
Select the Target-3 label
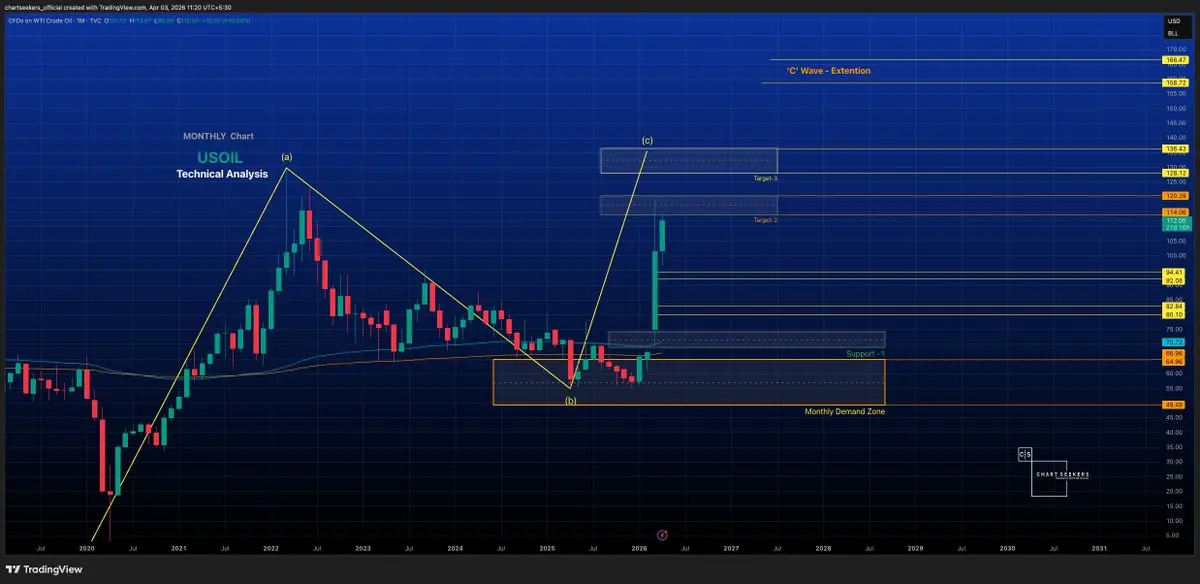tap(766, 178)
